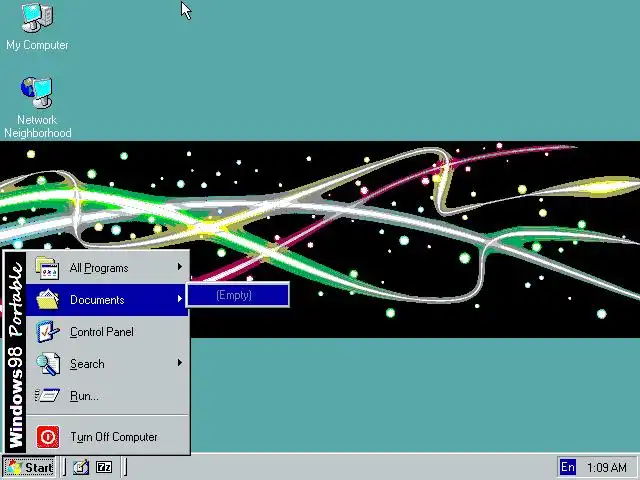
Task: Launch the 7z quick launch icon
Action: [104, 467]
